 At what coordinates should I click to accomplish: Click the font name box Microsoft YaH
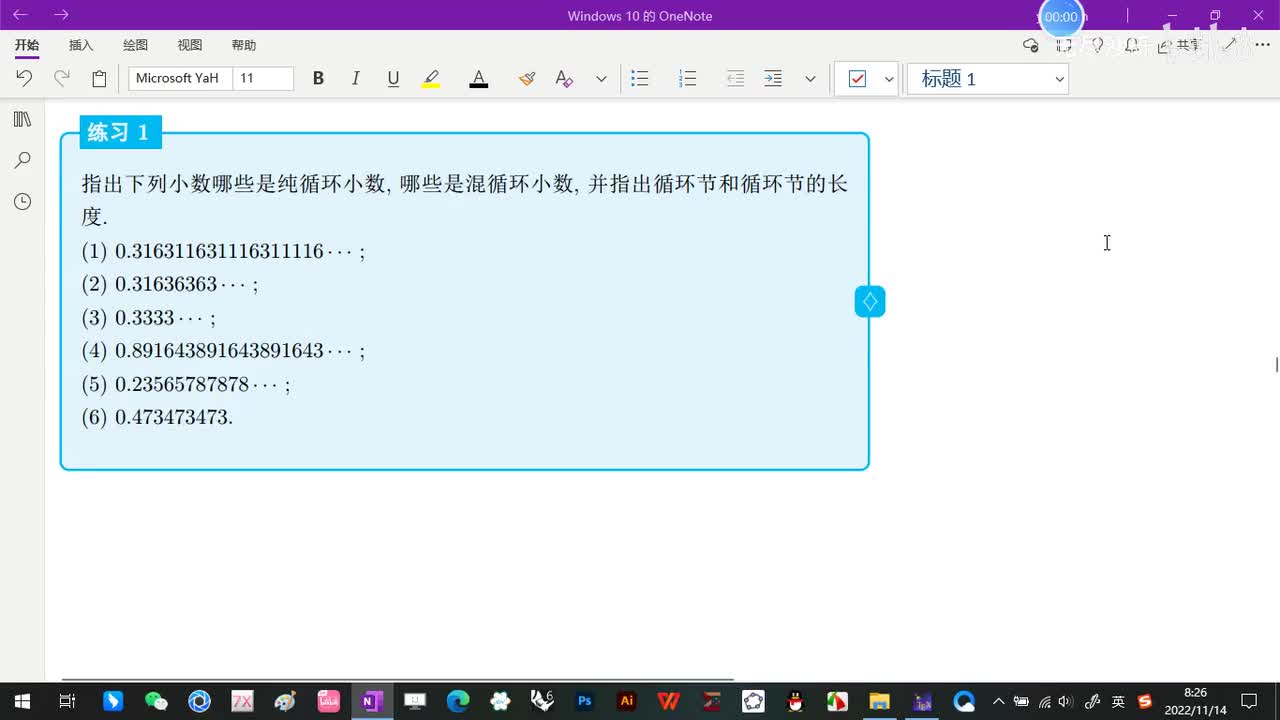coord(180,78)
